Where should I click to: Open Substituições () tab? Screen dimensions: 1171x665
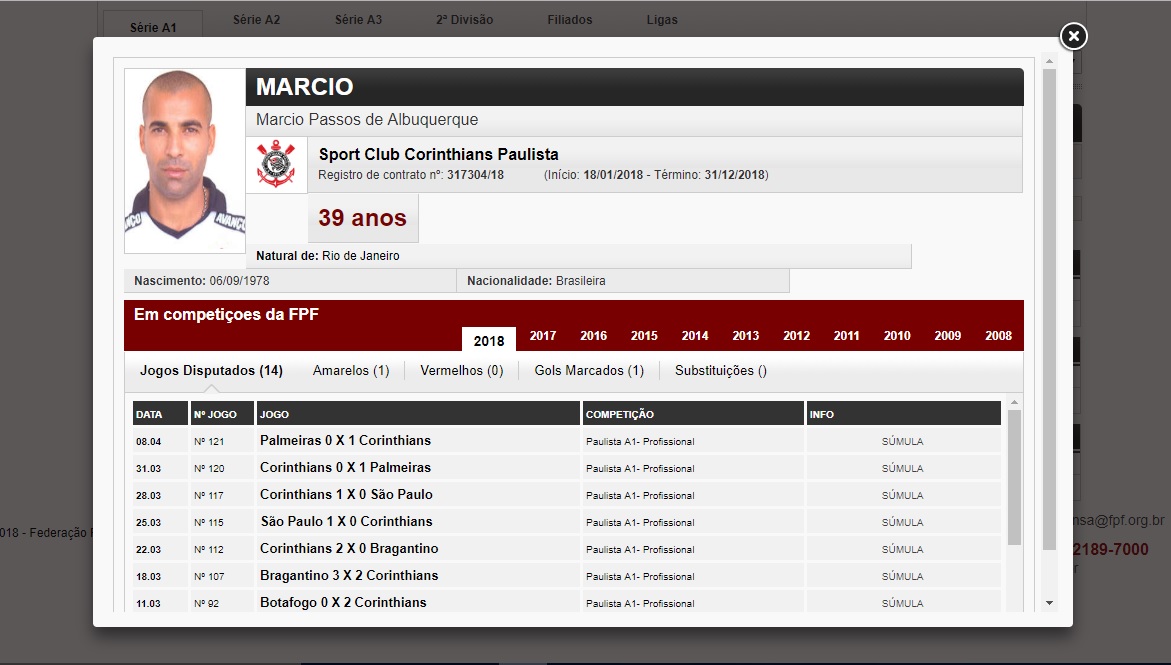coord(721,371)
